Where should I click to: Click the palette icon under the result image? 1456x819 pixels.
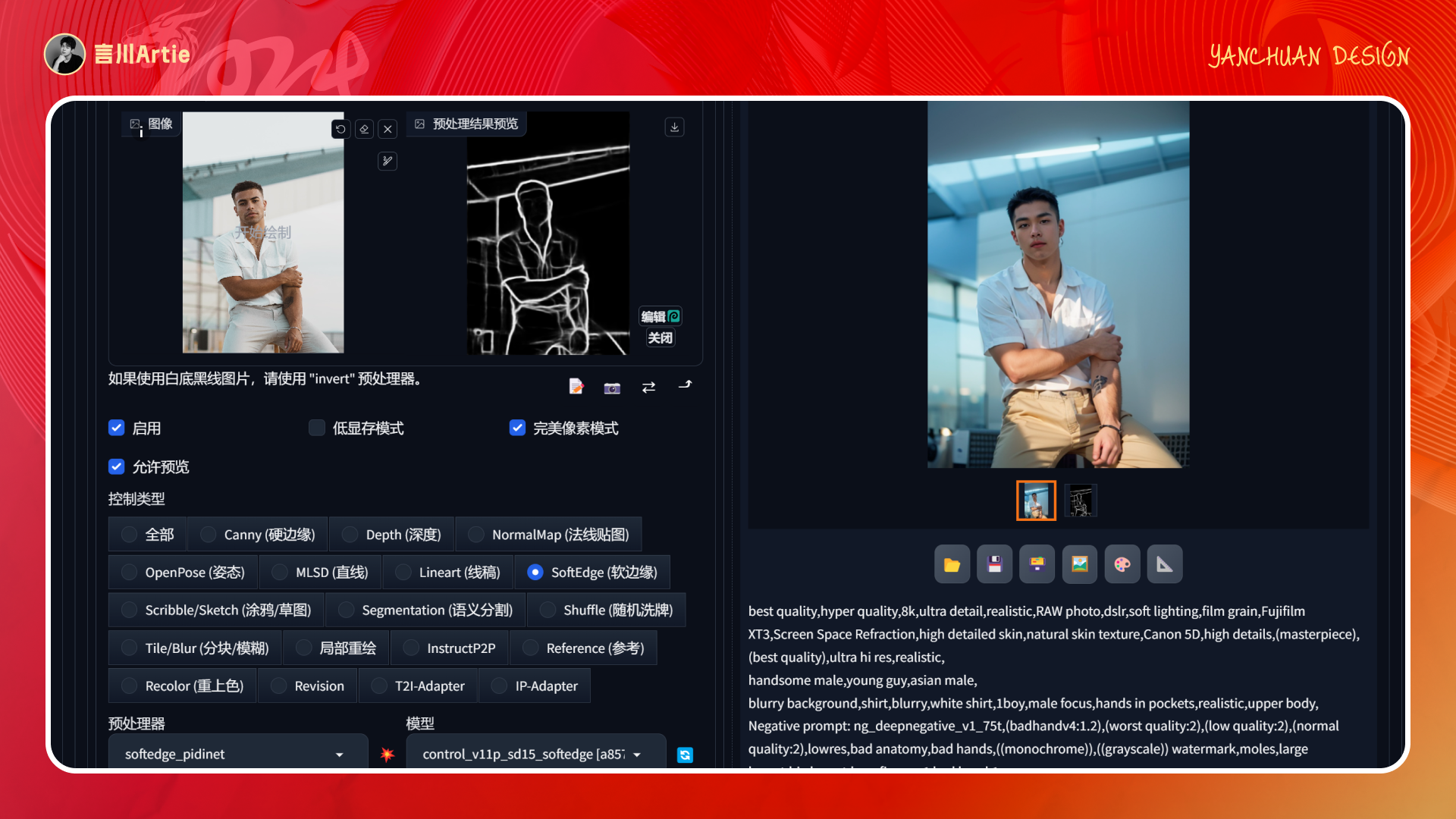1122,564
